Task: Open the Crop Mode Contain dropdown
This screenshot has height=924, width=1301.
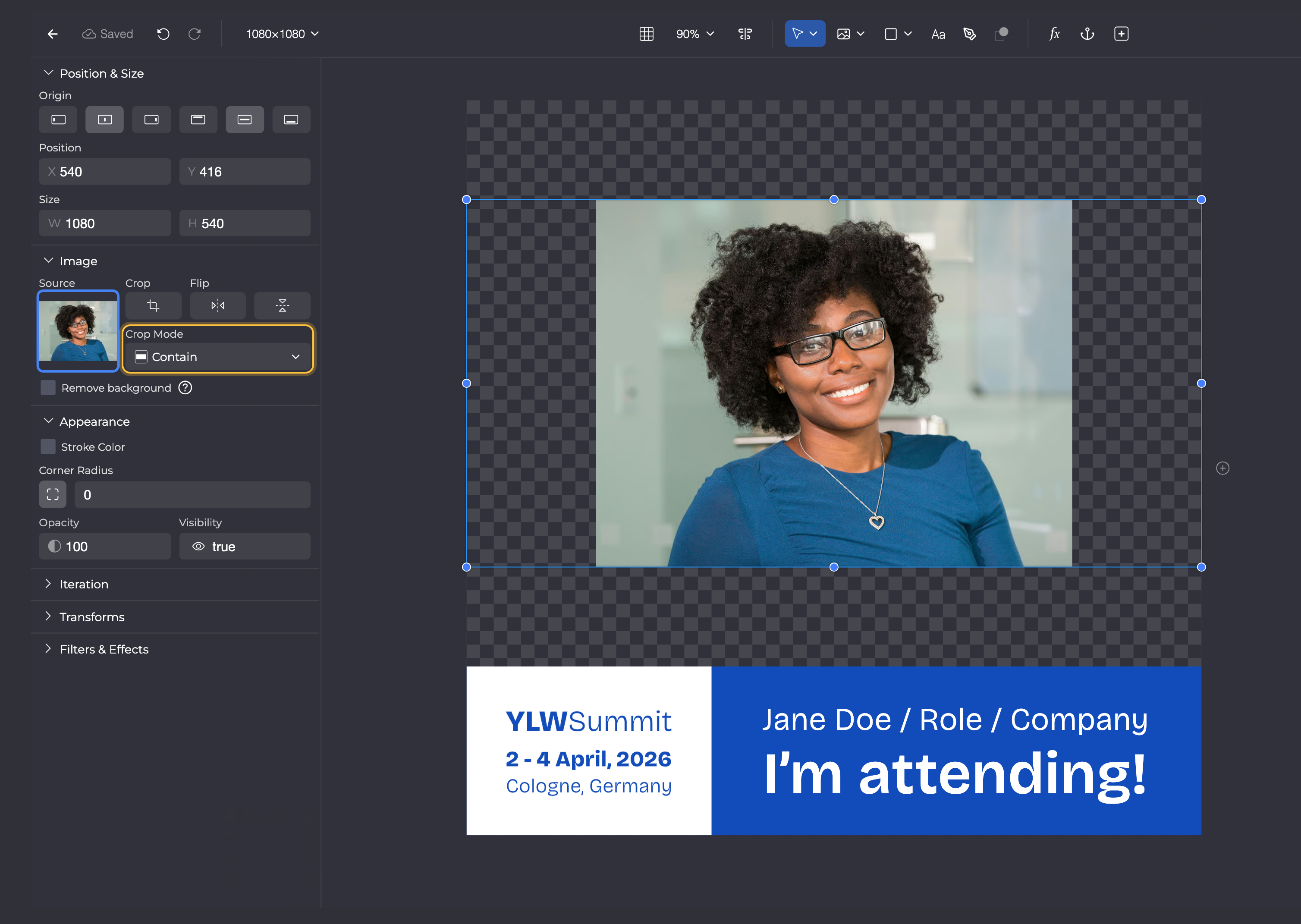Action: click(218, 357)
